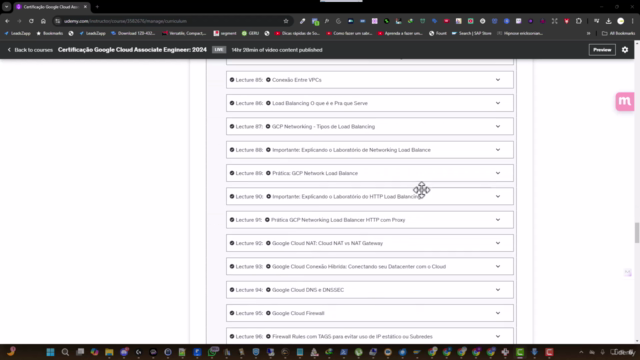Screen dimensions: 640x360
Task: Click the video type icon of Lecture 95
Action: (x=268, y=313)
